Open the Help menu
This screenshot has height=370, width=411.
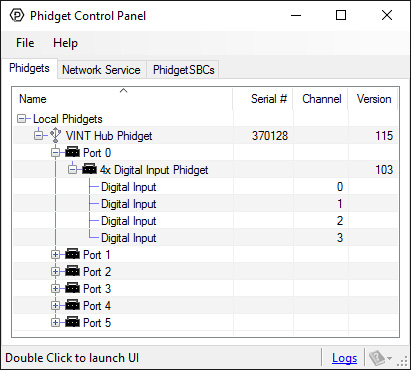(x=65, y=43)
